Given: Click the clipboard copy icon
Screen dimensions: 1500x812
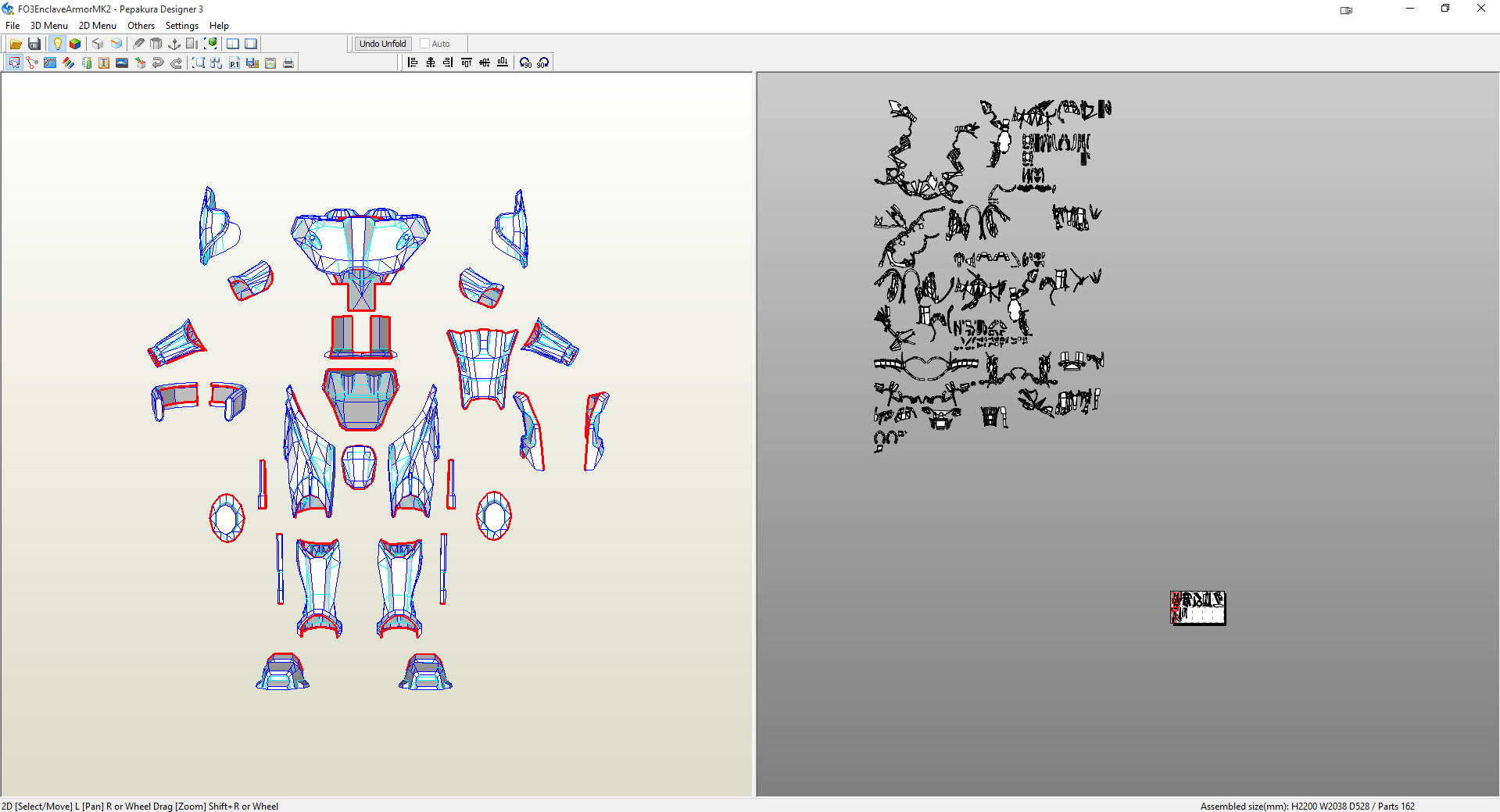Looking at the screenshot, I should click(270, 63).
